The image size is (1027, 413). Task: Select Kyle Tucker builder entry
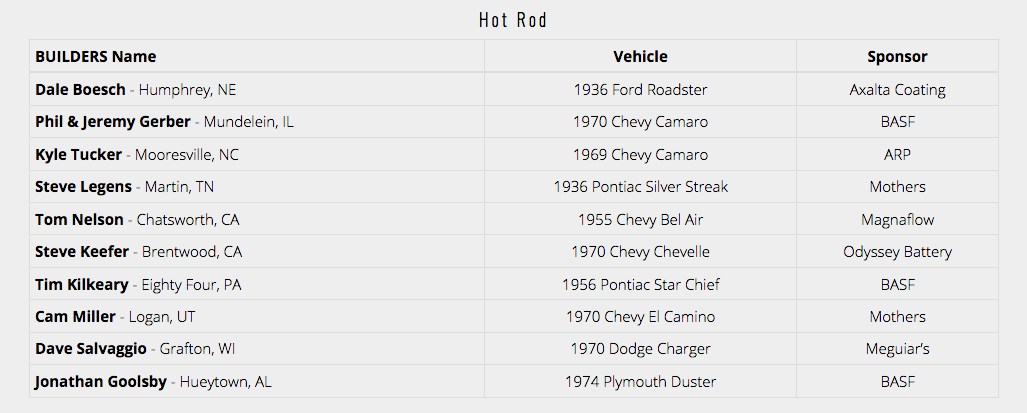tap(79, 155)
